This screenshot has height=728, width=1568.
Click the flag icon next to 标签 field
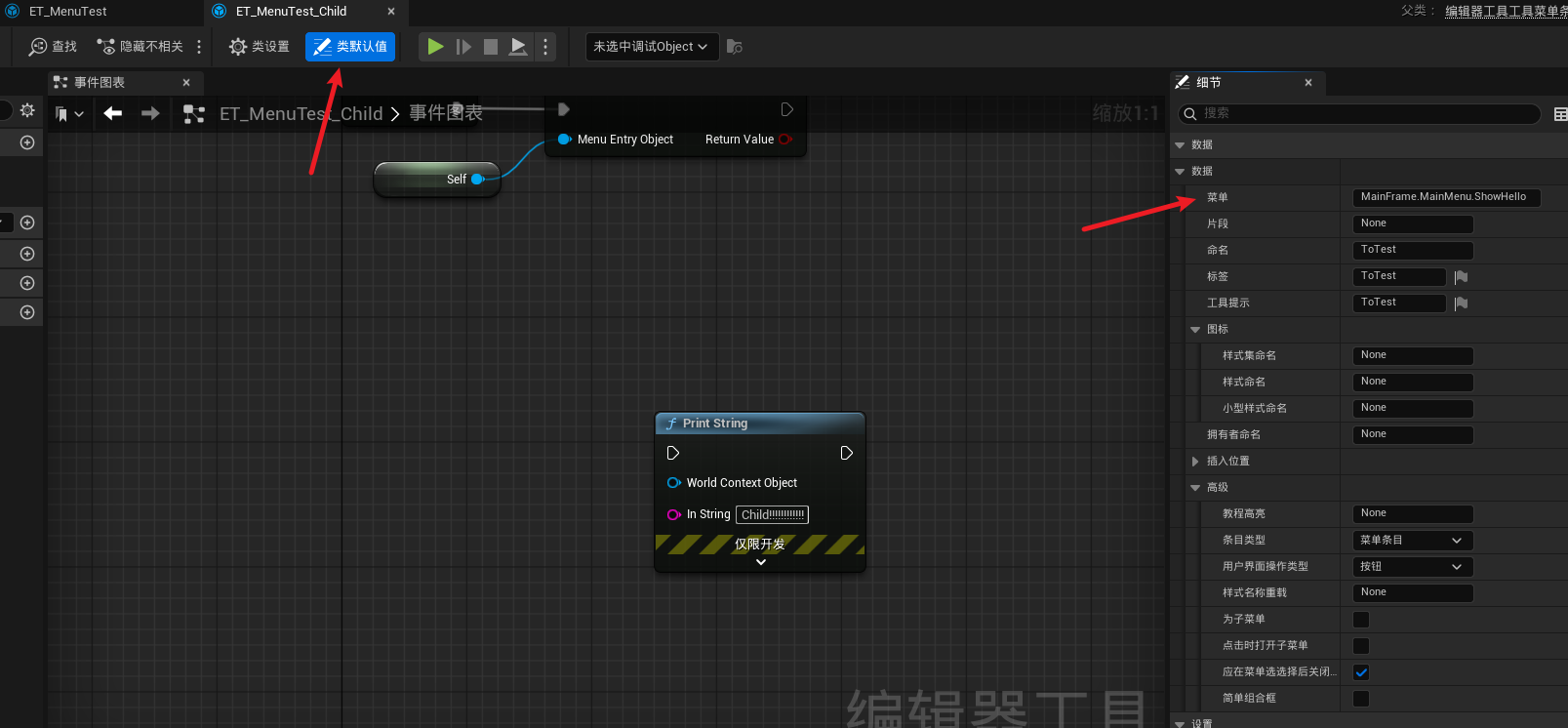[x=1461, y=277]
